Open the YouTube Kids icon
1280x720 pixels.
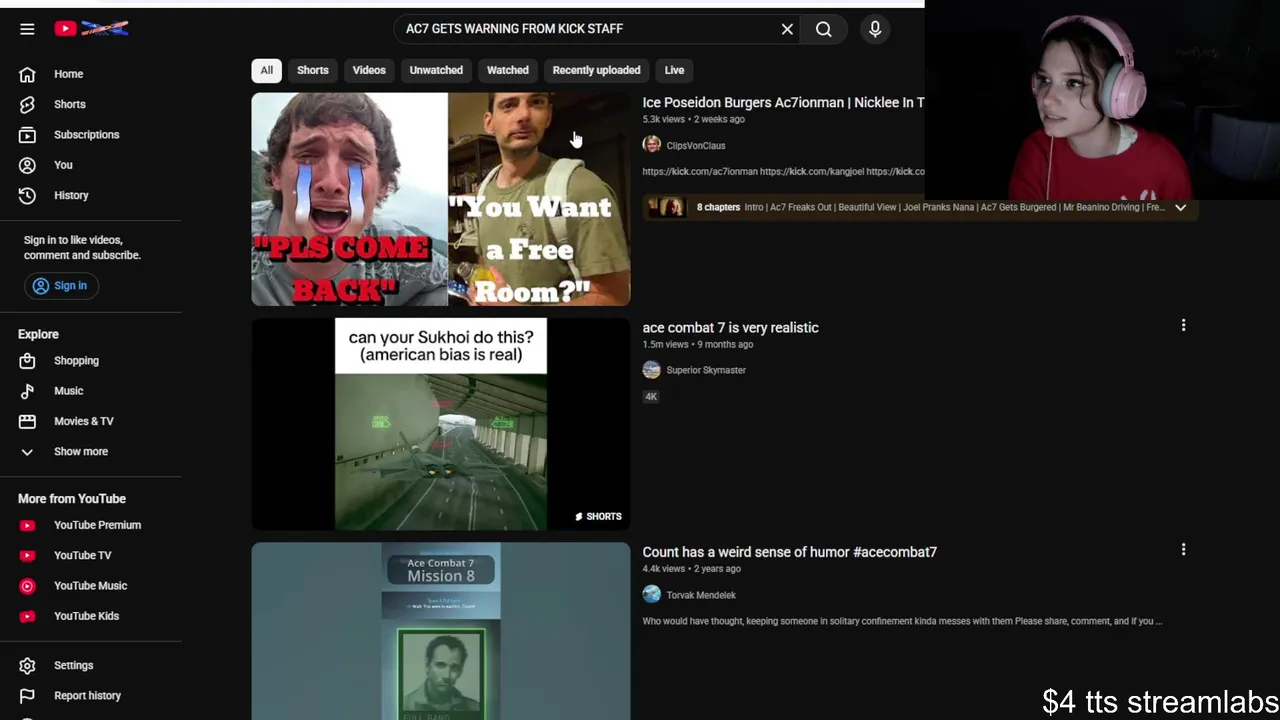27,616
